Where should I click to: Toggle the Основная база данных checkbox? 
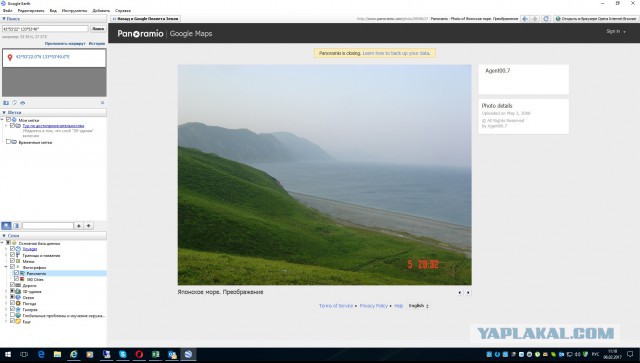[x=8, y=243]
